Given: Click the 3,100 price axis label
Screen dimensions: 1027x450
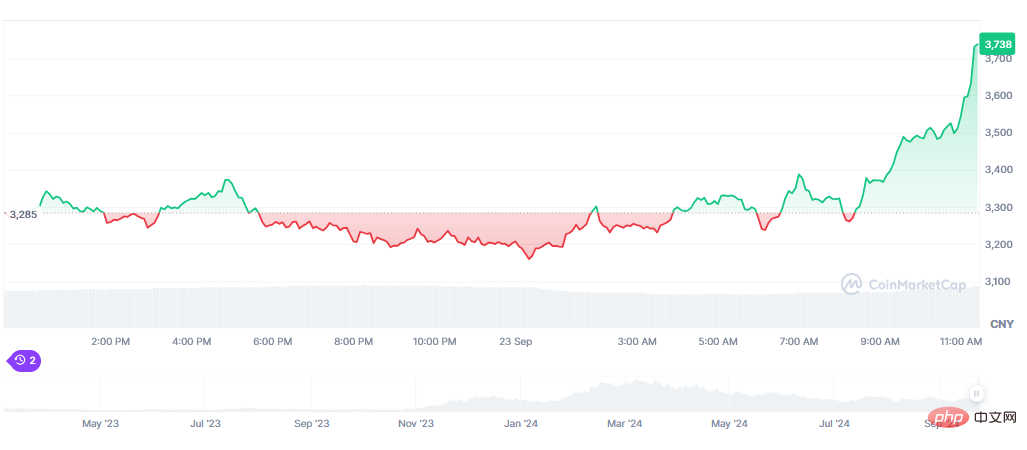Looking at the screenshot, I should 1000,281.
